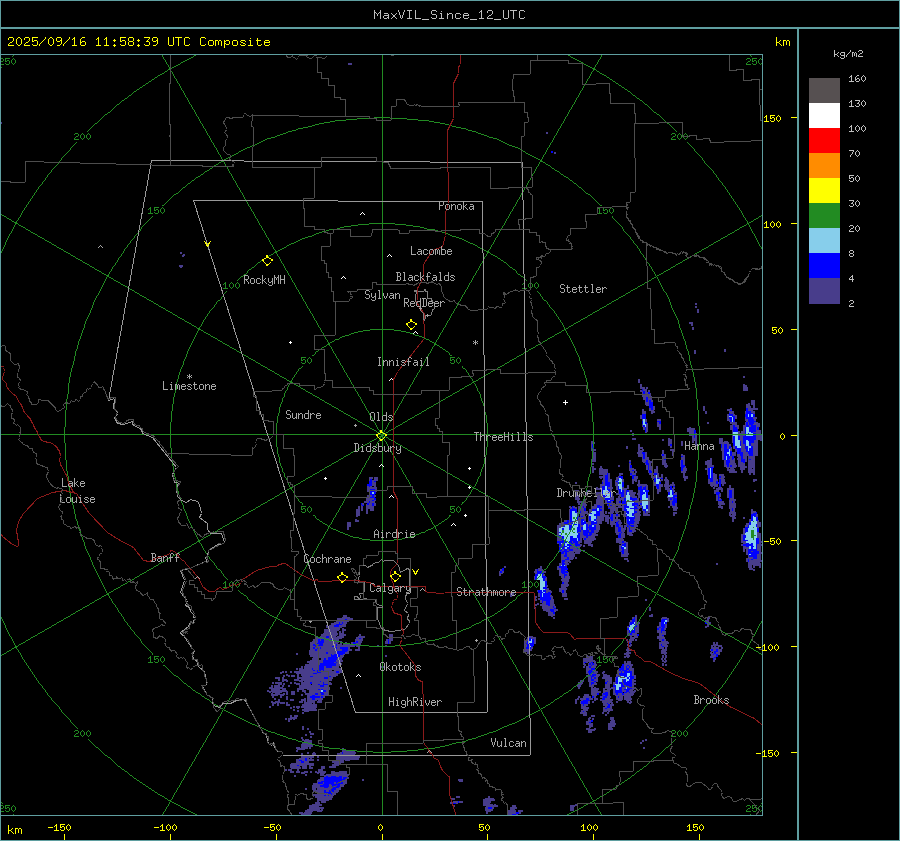Select the orange legend color swatch
Screen dimensions: 900x841
tap(824, 165)
